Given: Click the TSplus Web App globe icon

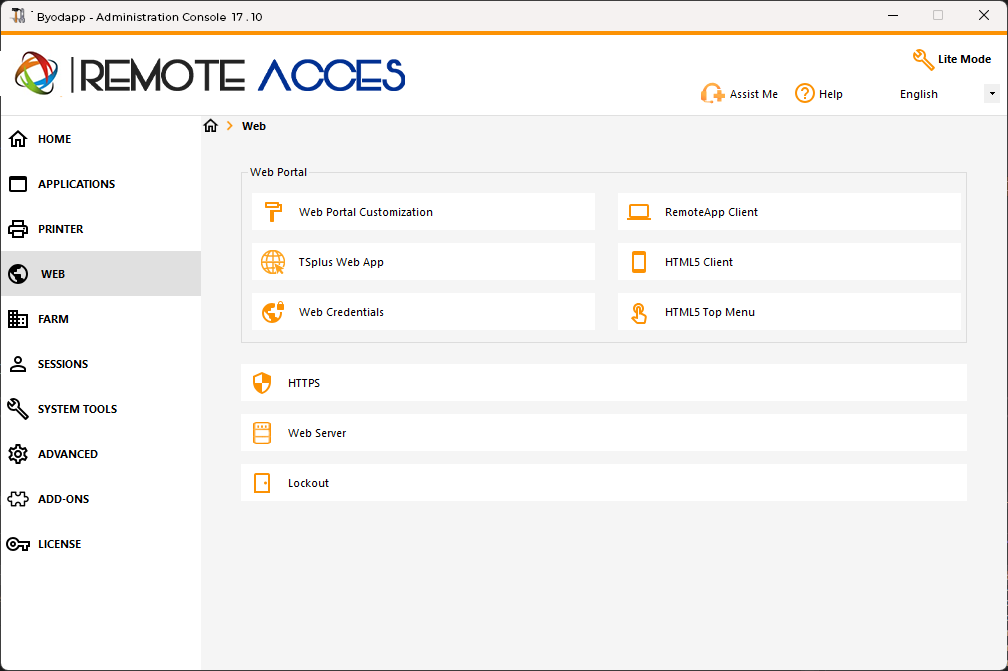Looking at the screenshot, I should point(273,262).
